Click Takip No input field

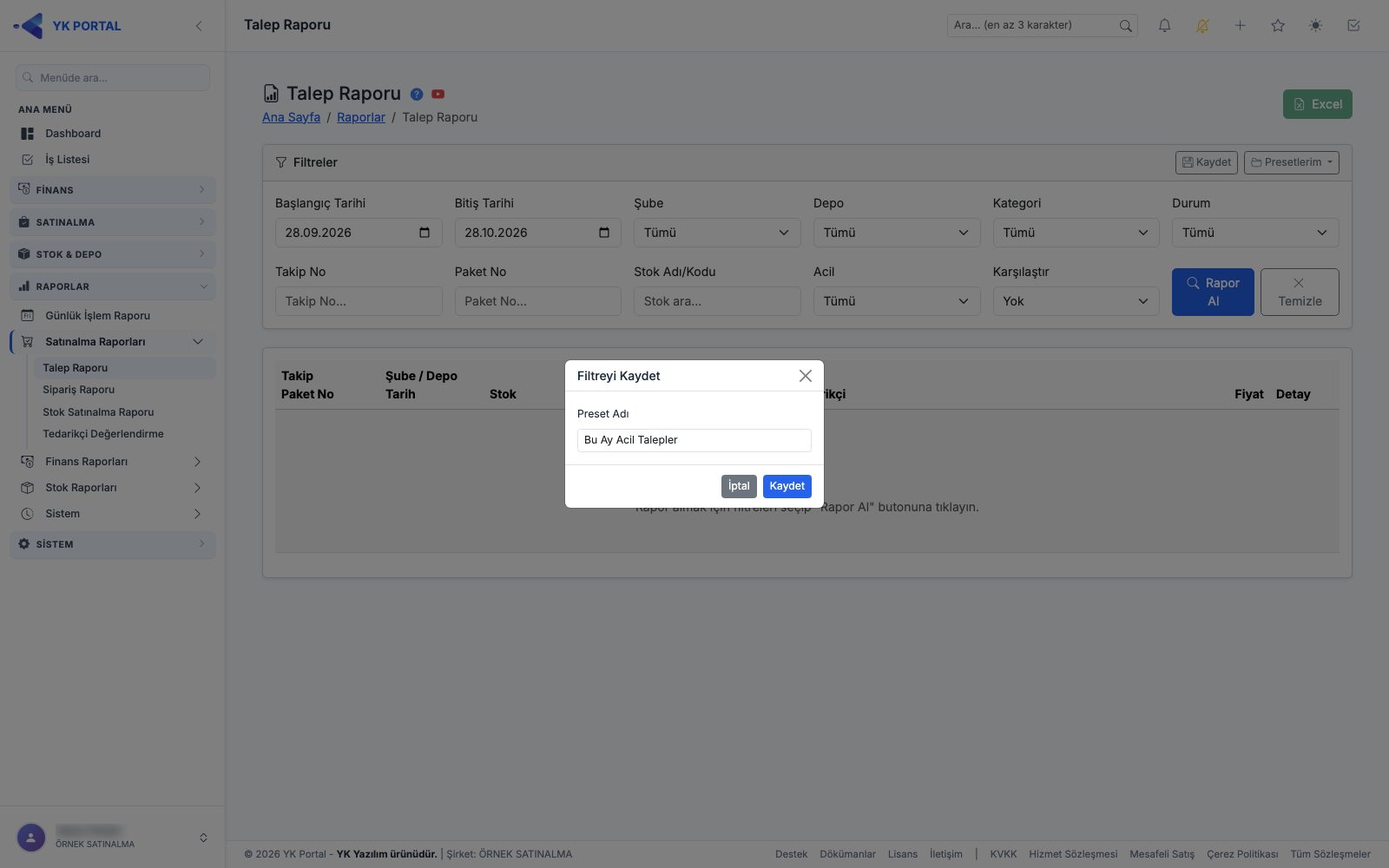(359, 301)
